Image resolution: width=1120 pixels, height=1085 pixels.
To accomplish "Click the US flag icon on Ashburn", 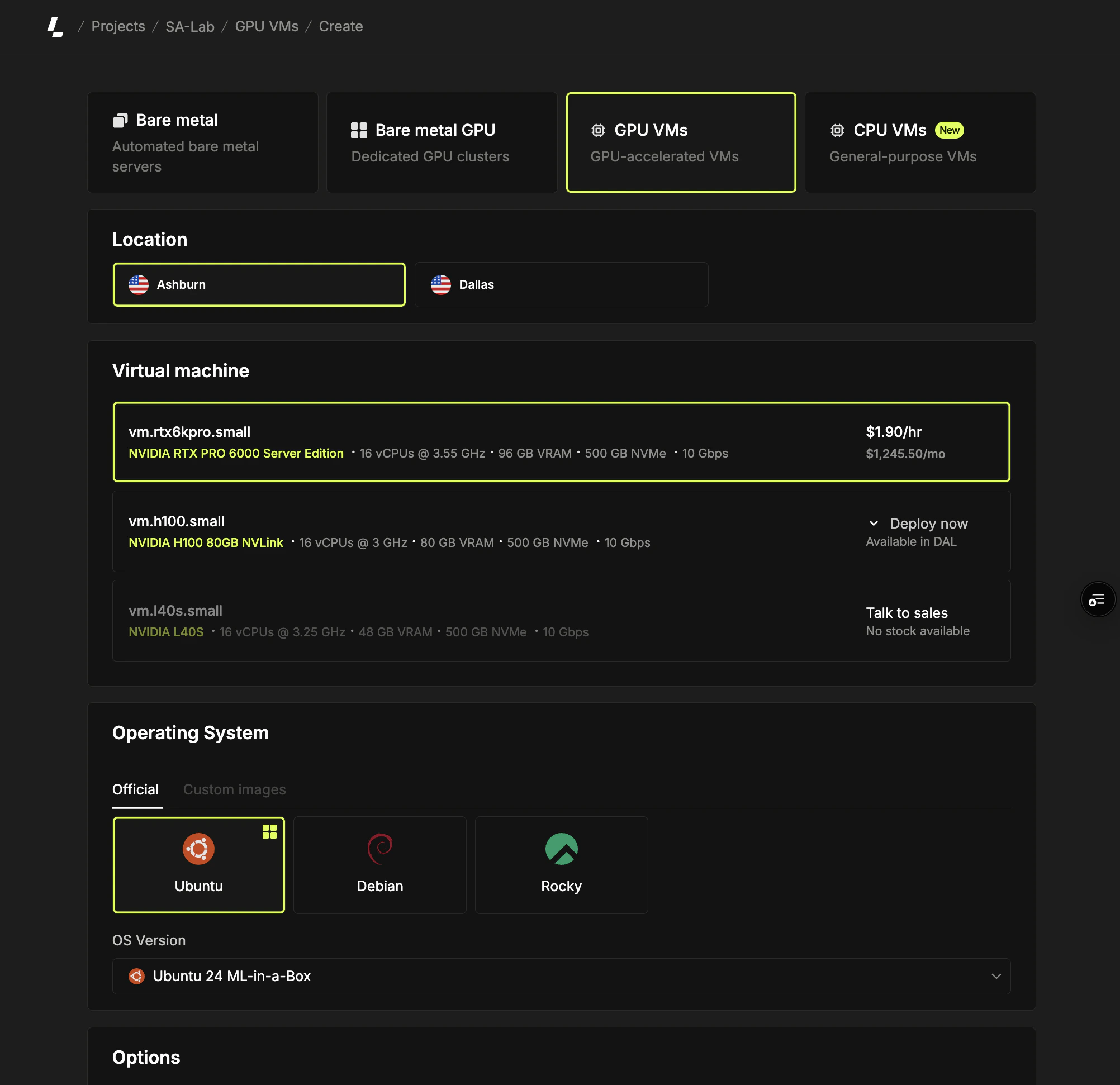I will click(137, 284).
